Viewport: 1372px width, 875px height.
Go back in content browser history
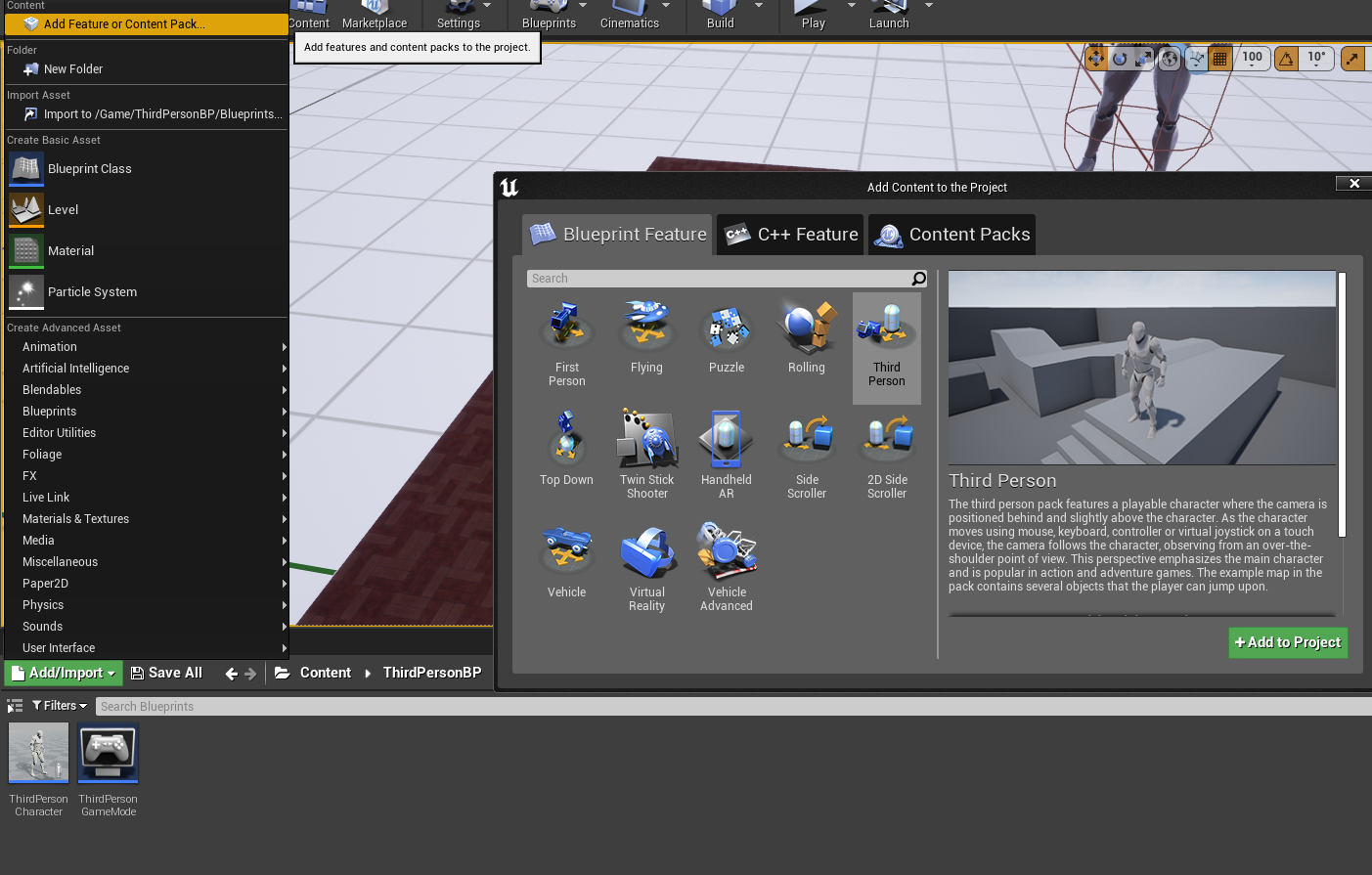click(x=231, y=674)
